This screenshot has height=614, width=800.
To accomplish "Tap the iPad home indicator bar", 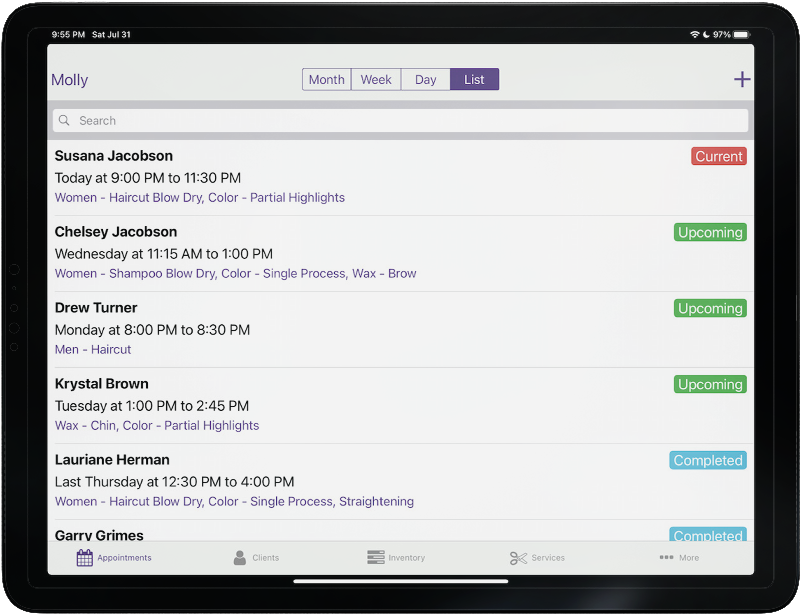I will point(401,581).
